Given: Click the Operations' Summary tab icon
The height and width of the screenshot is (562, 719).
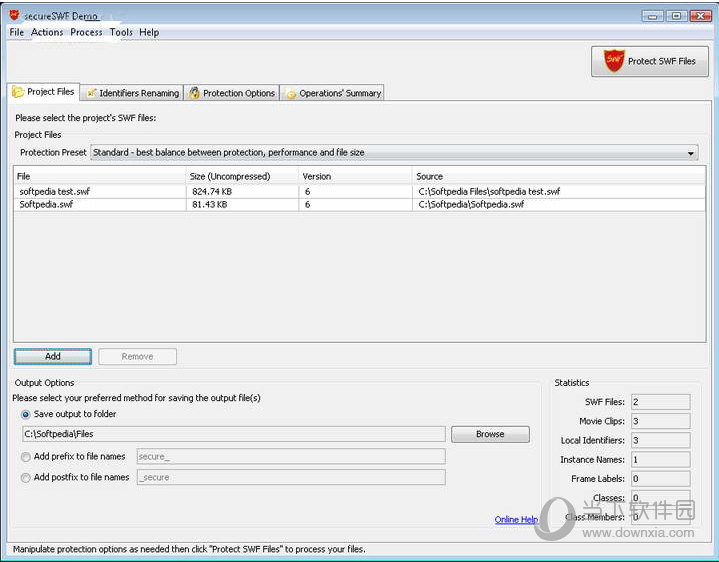Looking at the screenshot, I should pyautogui.click(x=291, y=94).
